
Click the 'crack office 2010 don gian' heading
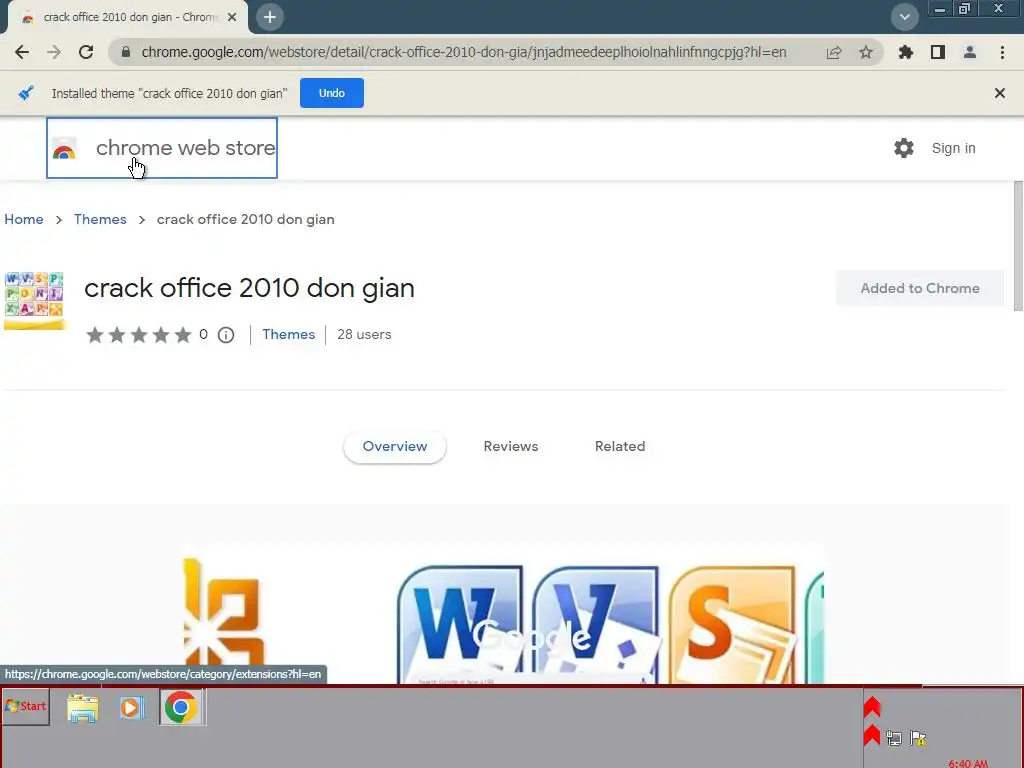[x=249, y=288]
